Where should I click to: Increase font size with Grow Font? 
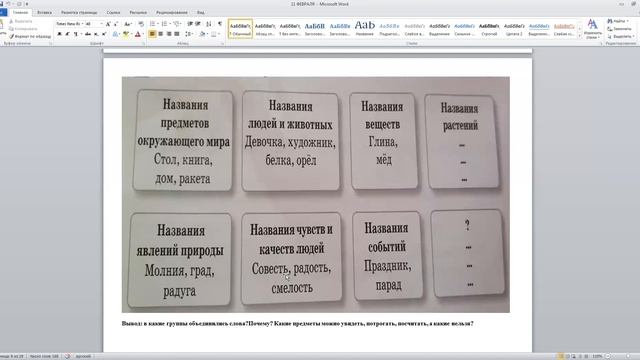coord(108,24)
